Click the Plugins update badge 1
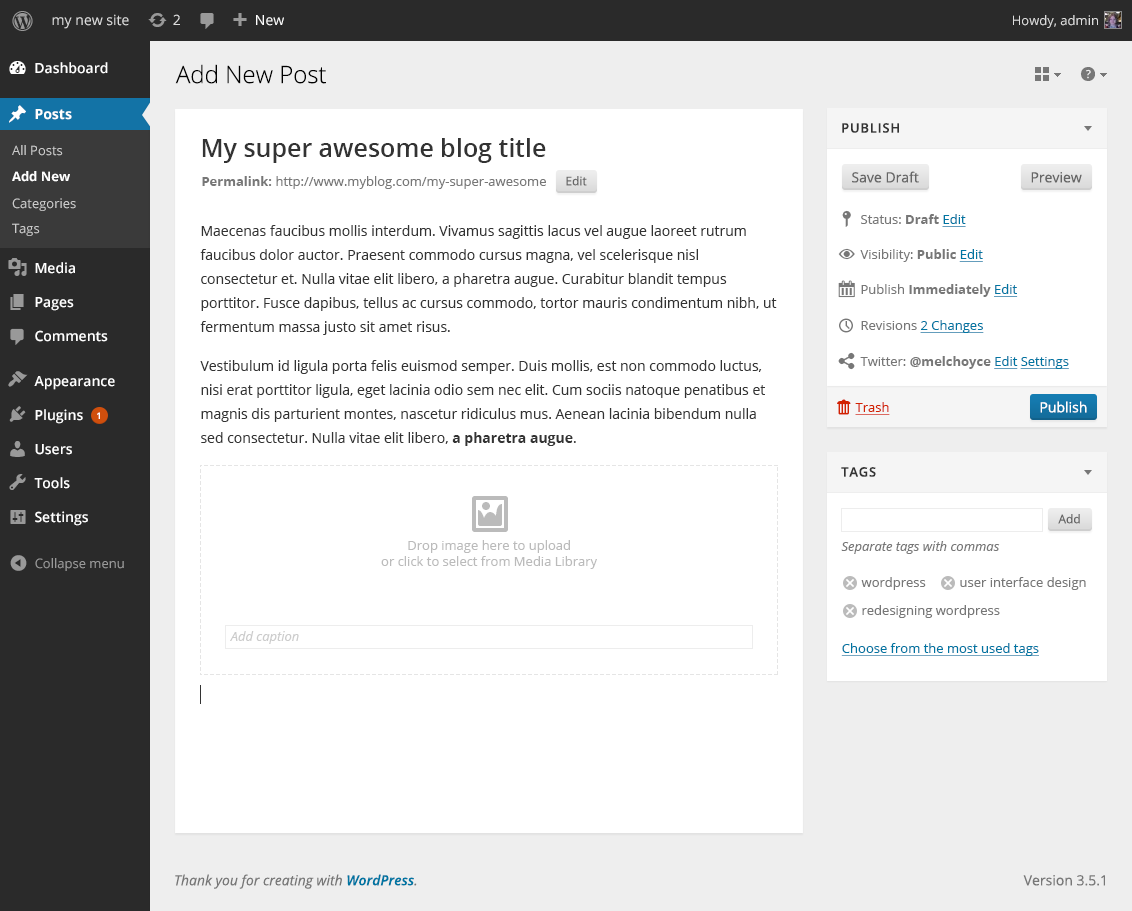 coord(100,415)
